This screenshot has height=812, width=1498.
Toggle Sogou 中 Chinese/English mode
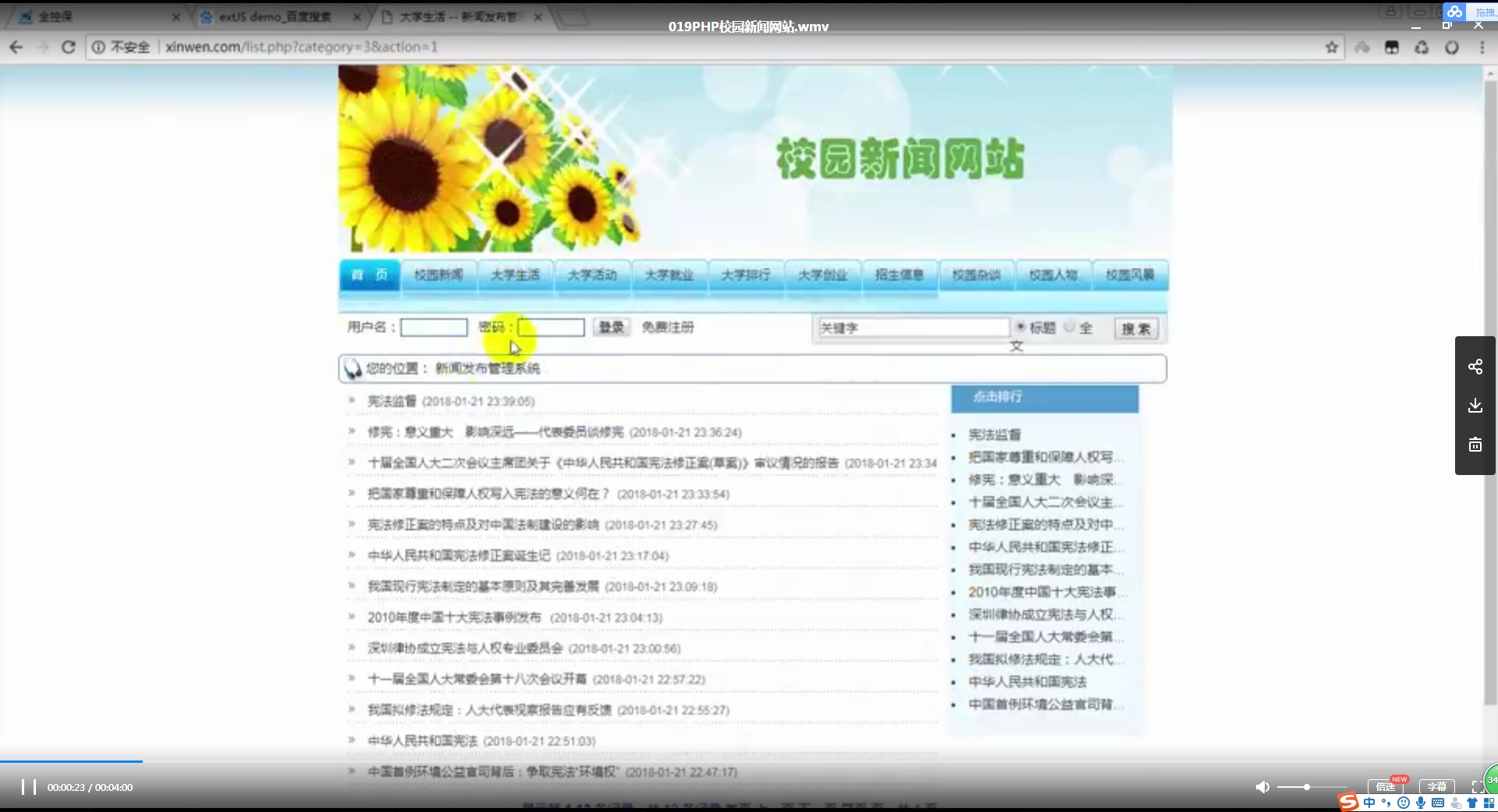1369,803
